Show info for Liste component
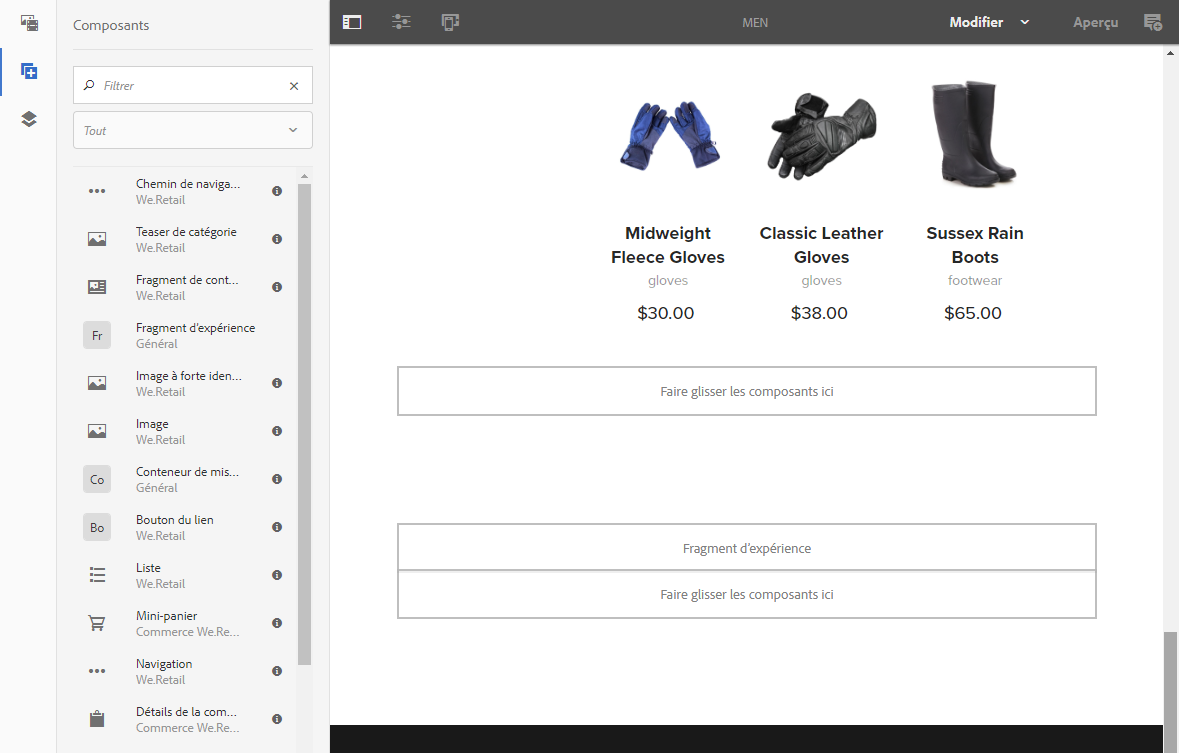This screenshot has height=753, width=1179. (277, 575)
